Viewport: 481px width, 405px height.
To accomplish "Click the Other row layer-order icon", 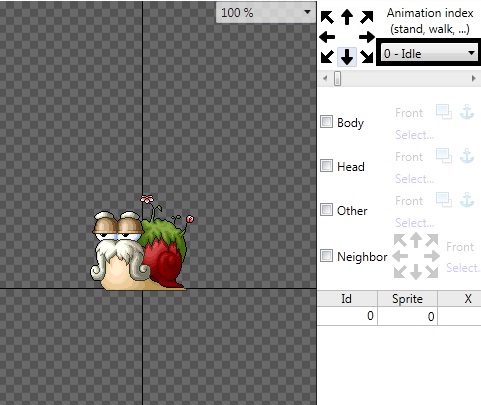I will click(x=444, y=200).
